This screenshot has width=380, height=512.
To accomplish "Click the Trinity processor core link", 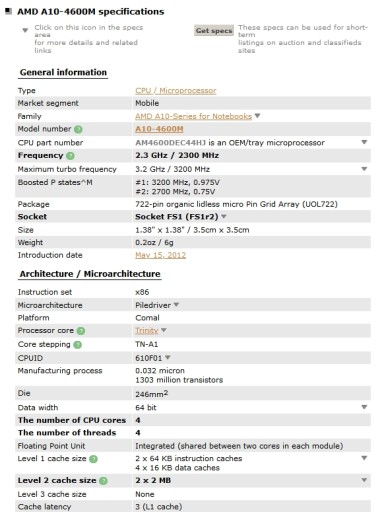I will (x=146, y=331).
